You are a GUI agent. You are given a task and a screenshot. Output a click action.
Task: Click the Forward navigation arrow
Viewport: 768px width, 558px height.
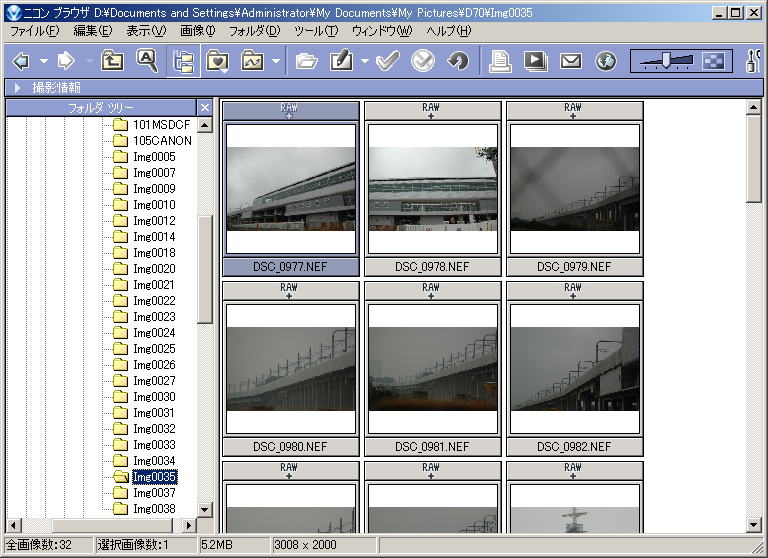66,61
